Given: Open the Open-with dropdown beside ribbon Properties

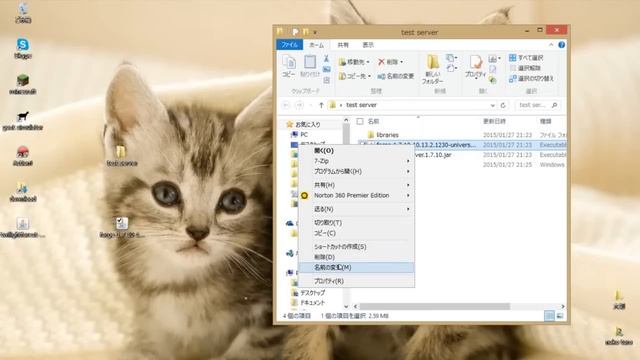Looking at the screenshot, I should tap(495, 59).
